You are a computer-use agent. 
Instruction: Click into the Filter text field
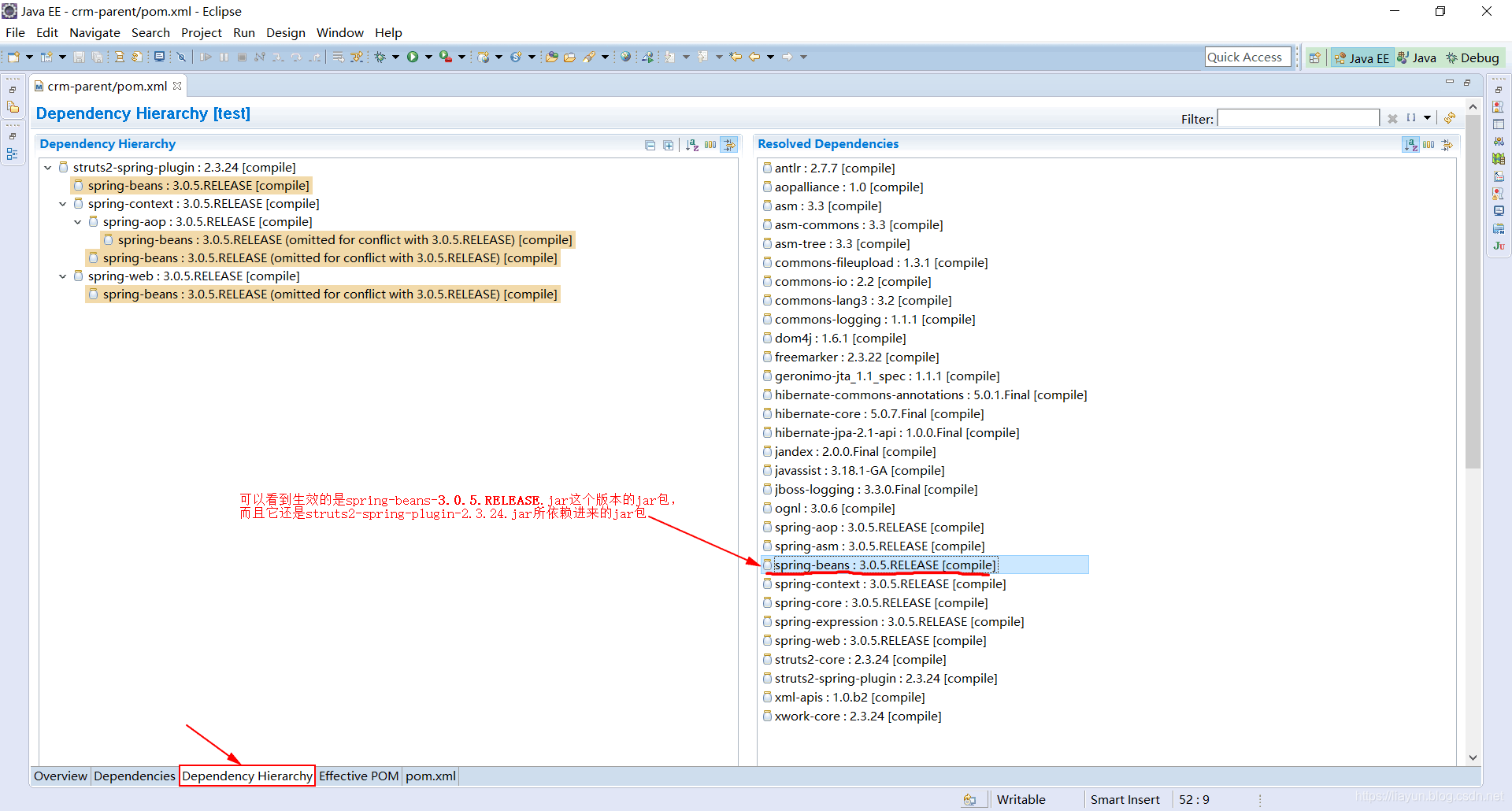(1298, 118)
